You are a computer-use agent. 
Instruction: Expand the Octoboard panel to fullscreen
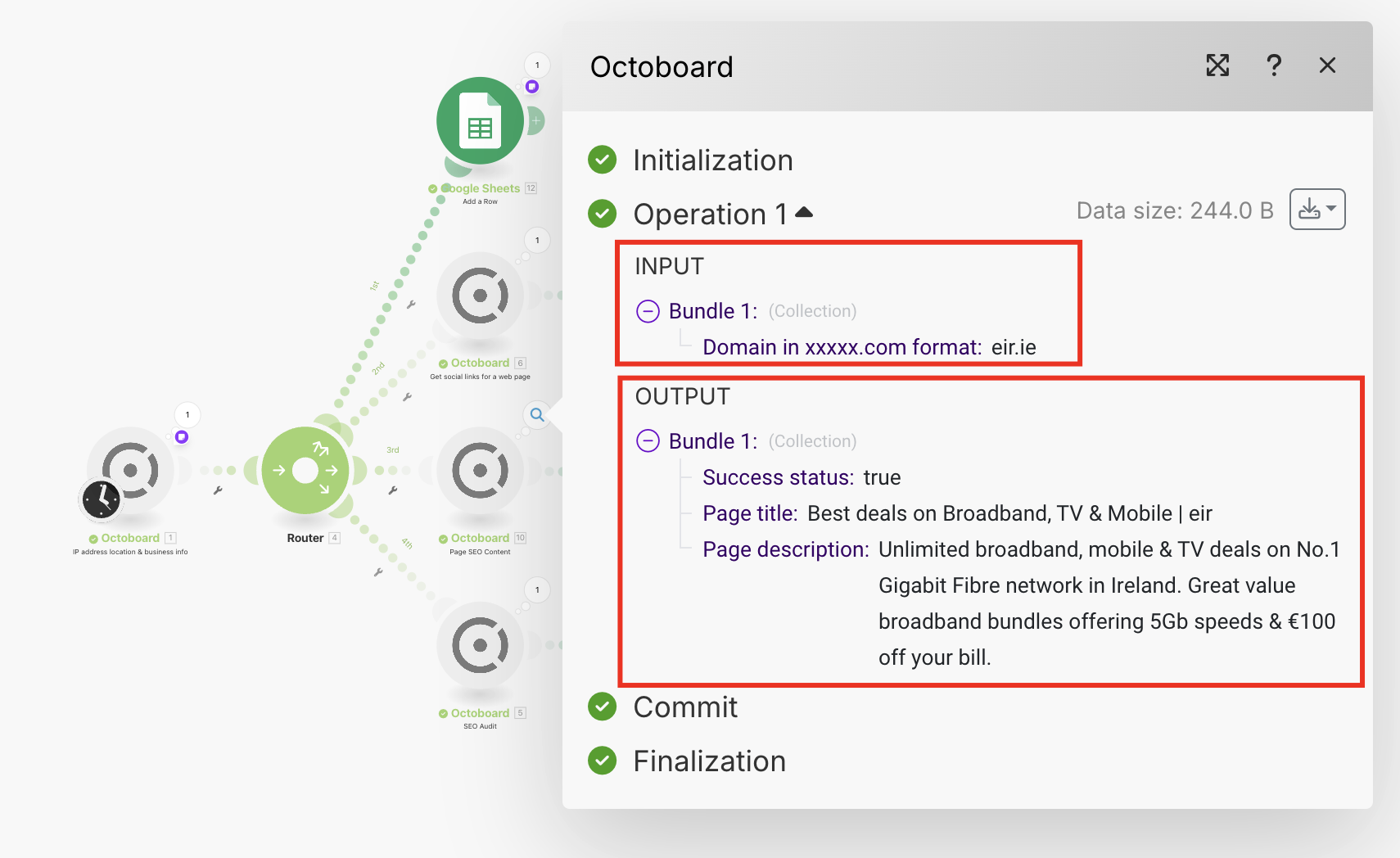pyautogui.click(x=1217, y=65)
